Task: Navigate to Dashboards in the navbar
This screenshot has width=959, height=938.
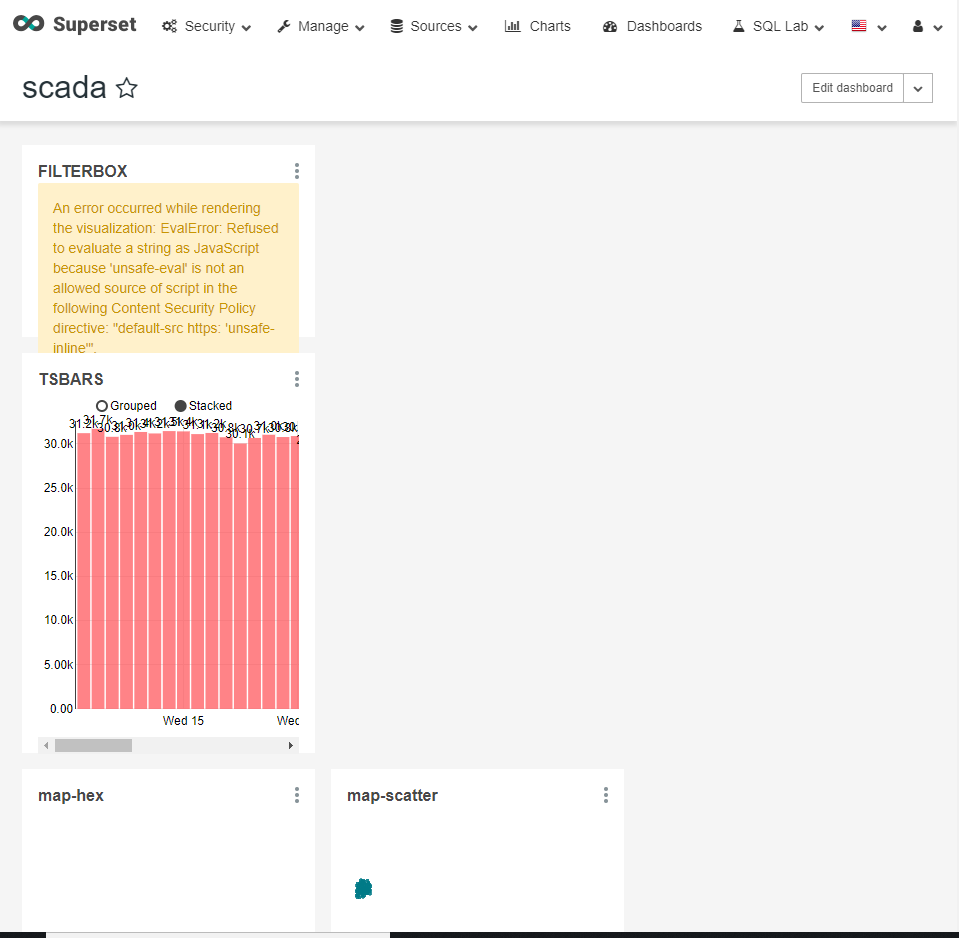Action: point(651,26)
